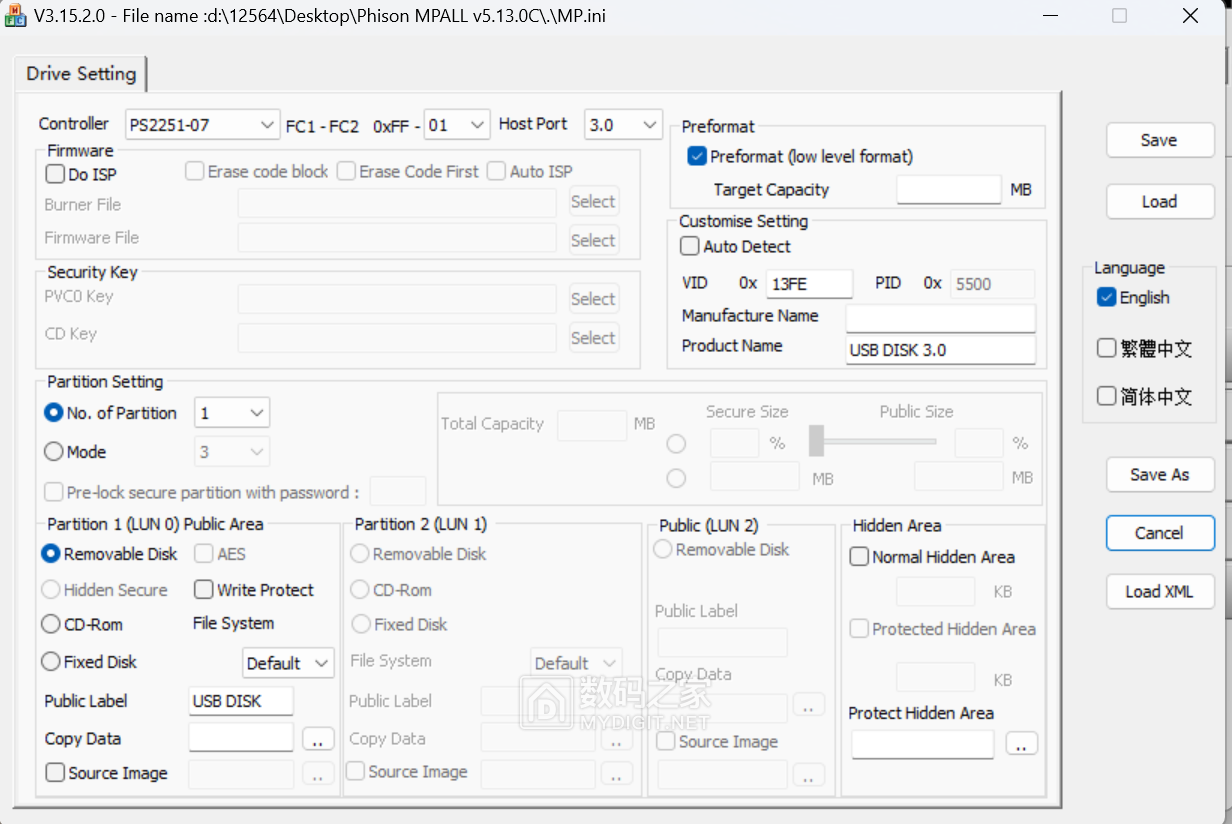This screenshot has width=1232, height=824.
Task: Click Partition 1 Public Label field
Action: click(x=241, y=701)
